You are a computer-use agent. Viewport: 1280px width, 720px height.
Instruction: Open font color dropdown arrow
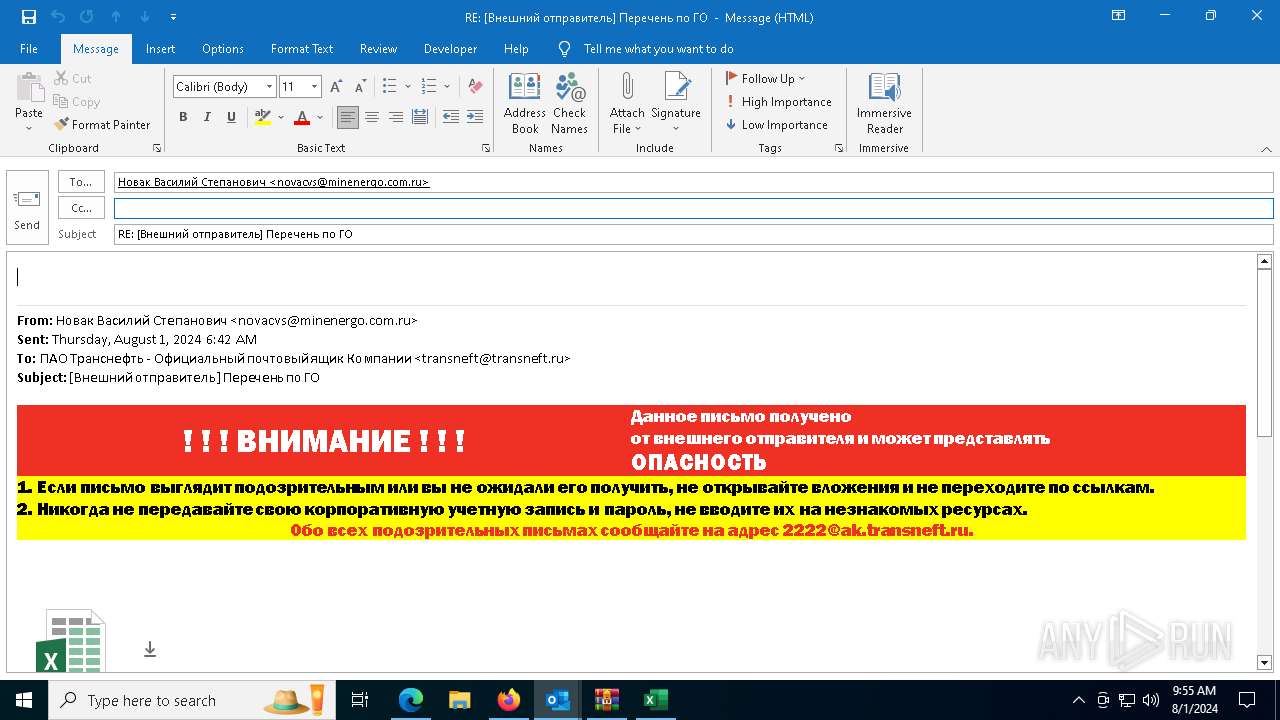(320, 117)
